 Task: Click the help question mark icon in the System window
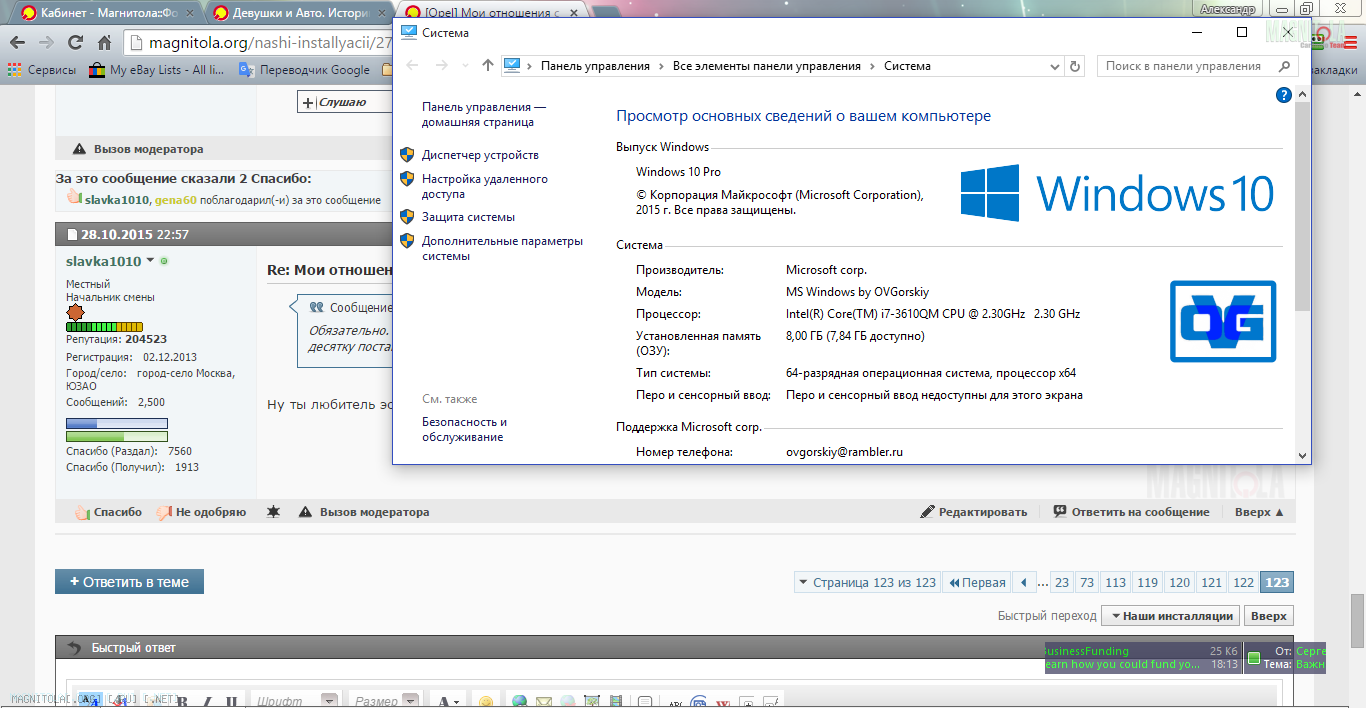tap(1284, 95)
